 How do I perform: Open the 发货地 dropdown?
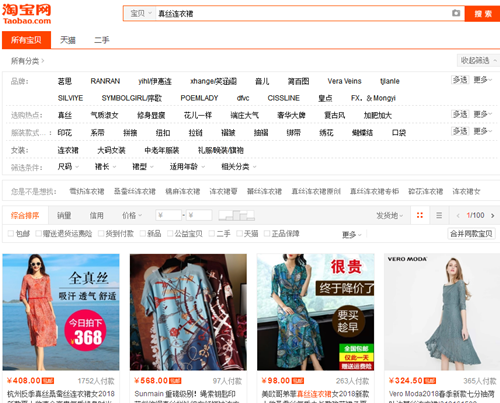coord(390,216)
